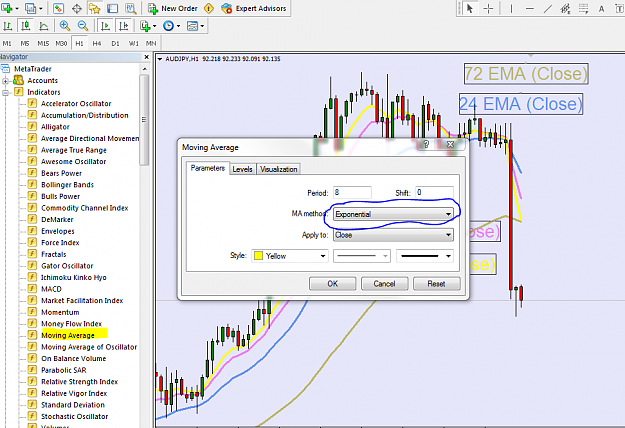Open the MA method Exponential dropdown
The height and width of the screenshot is (428, 625).
coord(393,214)
